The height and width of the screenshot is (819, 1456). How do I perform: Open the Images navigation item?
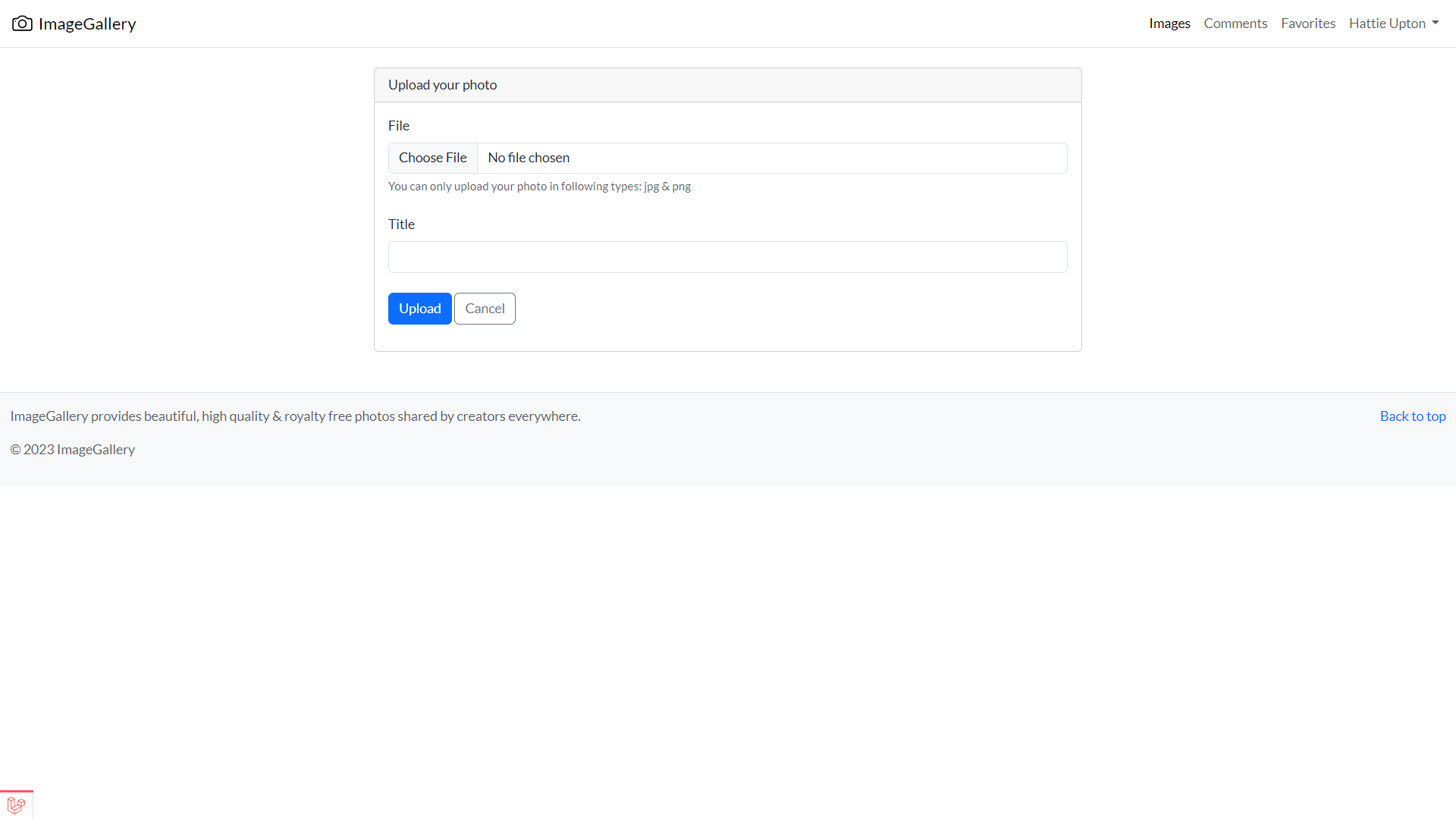(x=1170, y=23)
